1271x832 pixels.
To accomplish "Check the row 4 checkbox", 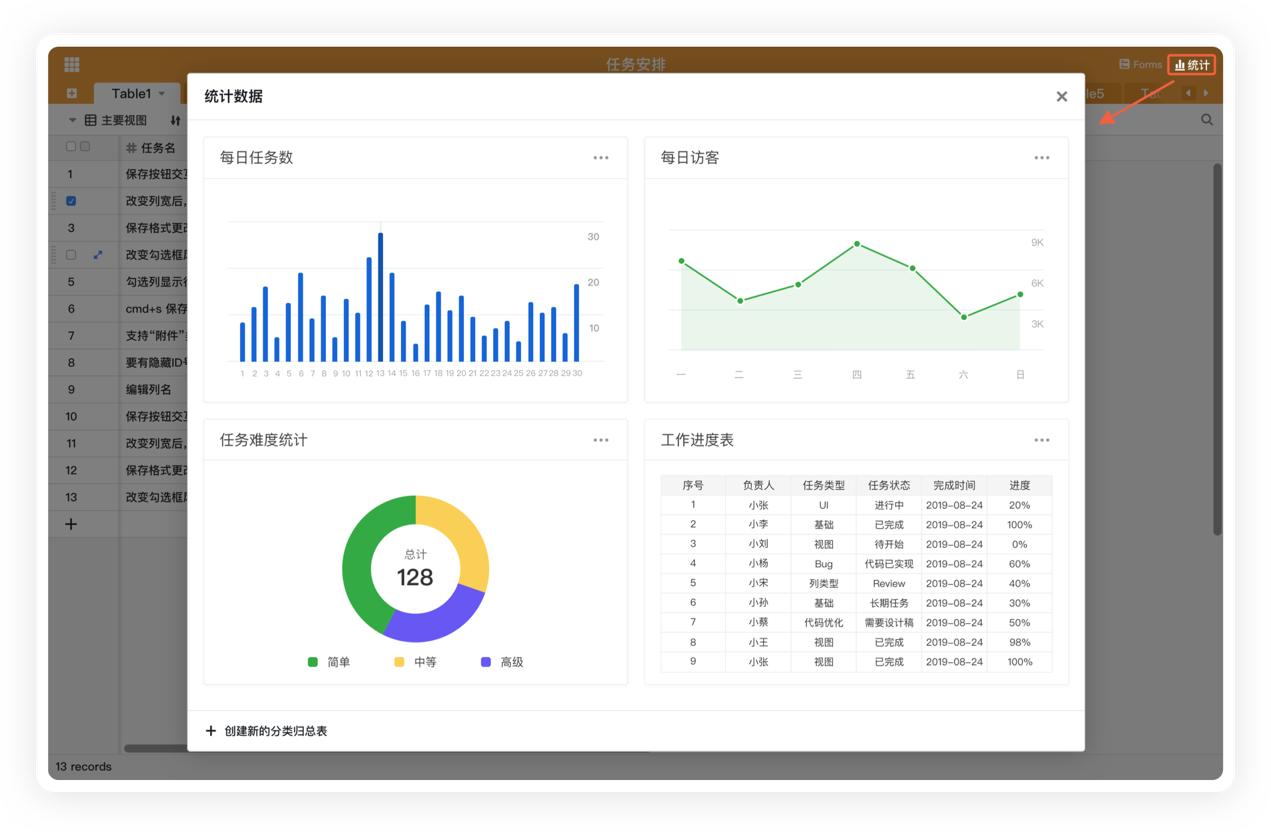I will point(71,255).
